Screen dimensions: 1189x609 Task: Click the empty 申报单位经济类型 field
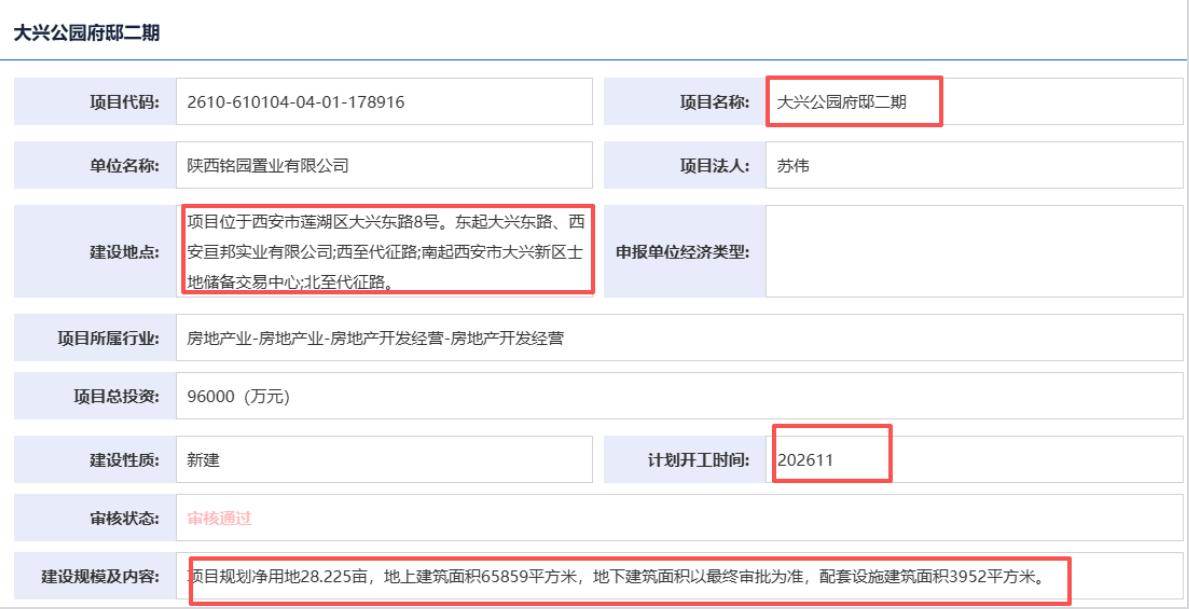[x=974, y=251]
